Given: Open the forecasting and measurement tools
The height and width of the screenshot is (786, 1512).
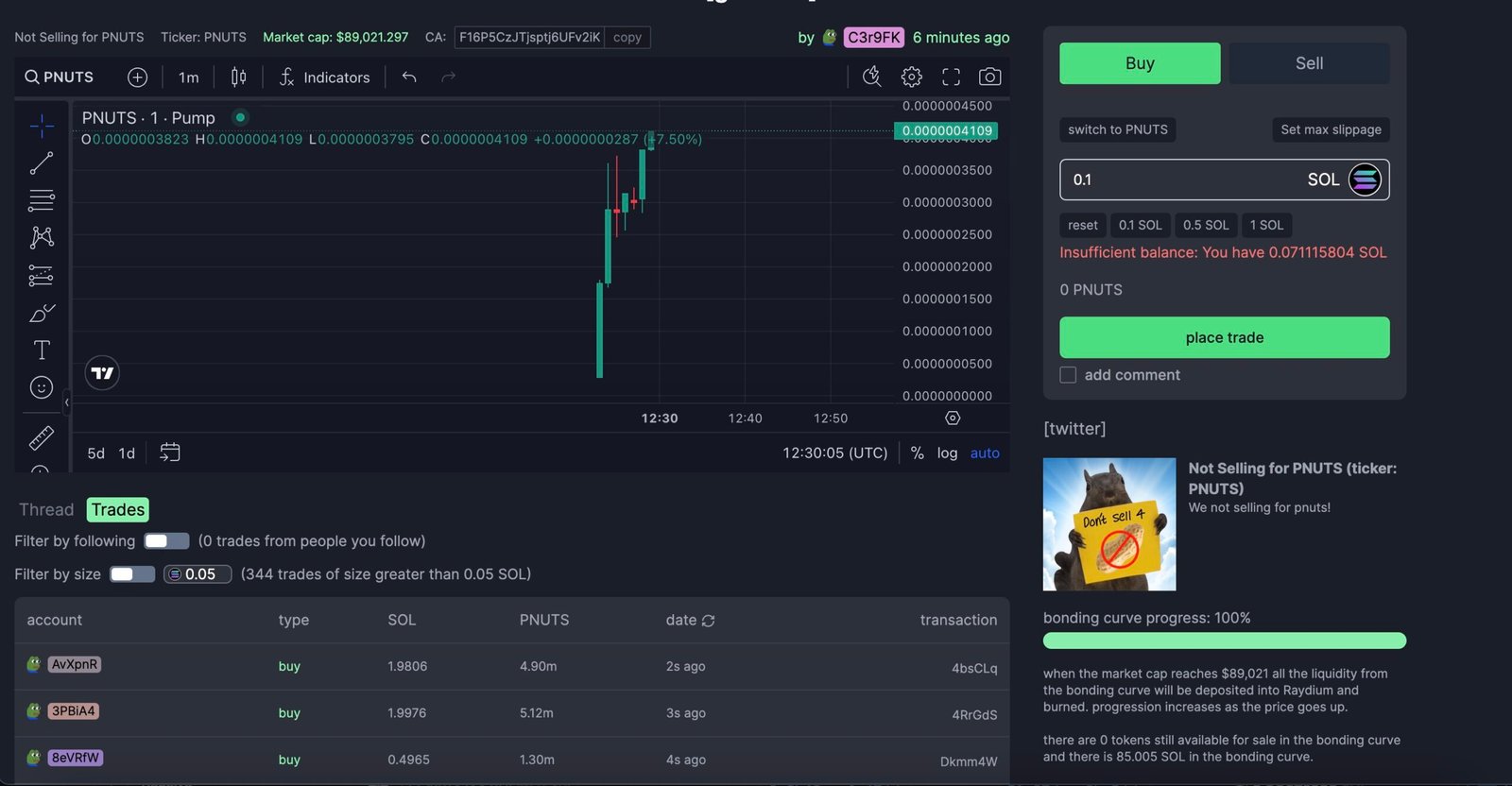Looking at the screenshot, I should click(x=42, y=275).
